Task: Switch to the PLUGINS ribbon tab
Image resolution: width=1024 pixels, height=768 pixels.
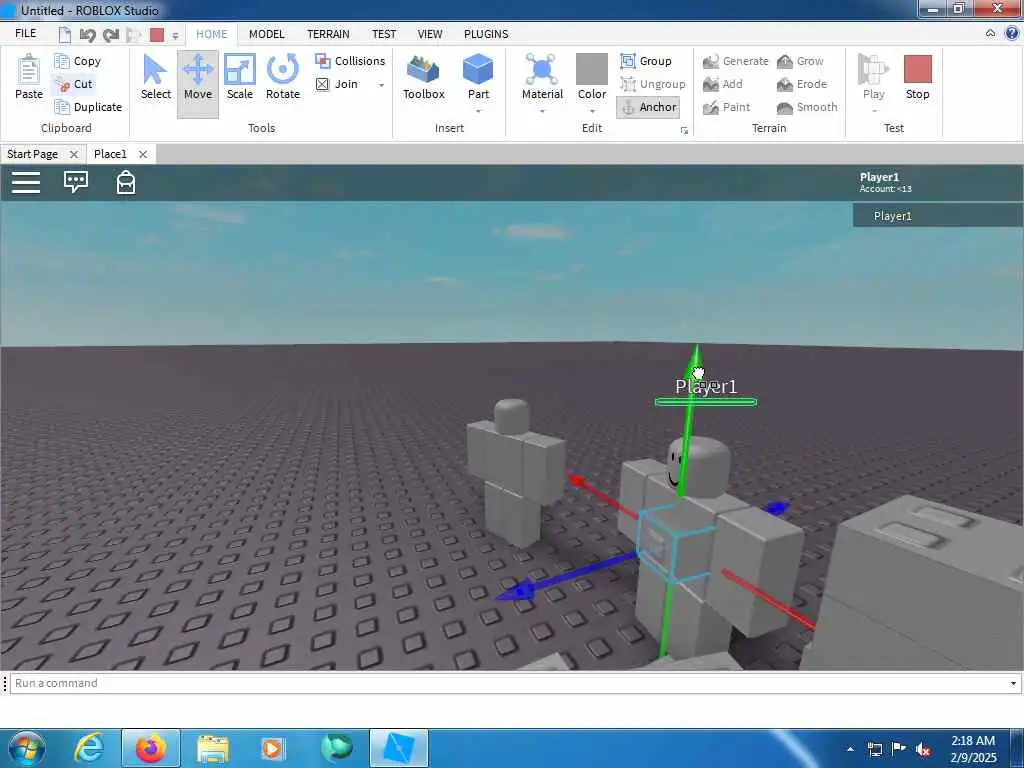Action: (486, 34)
